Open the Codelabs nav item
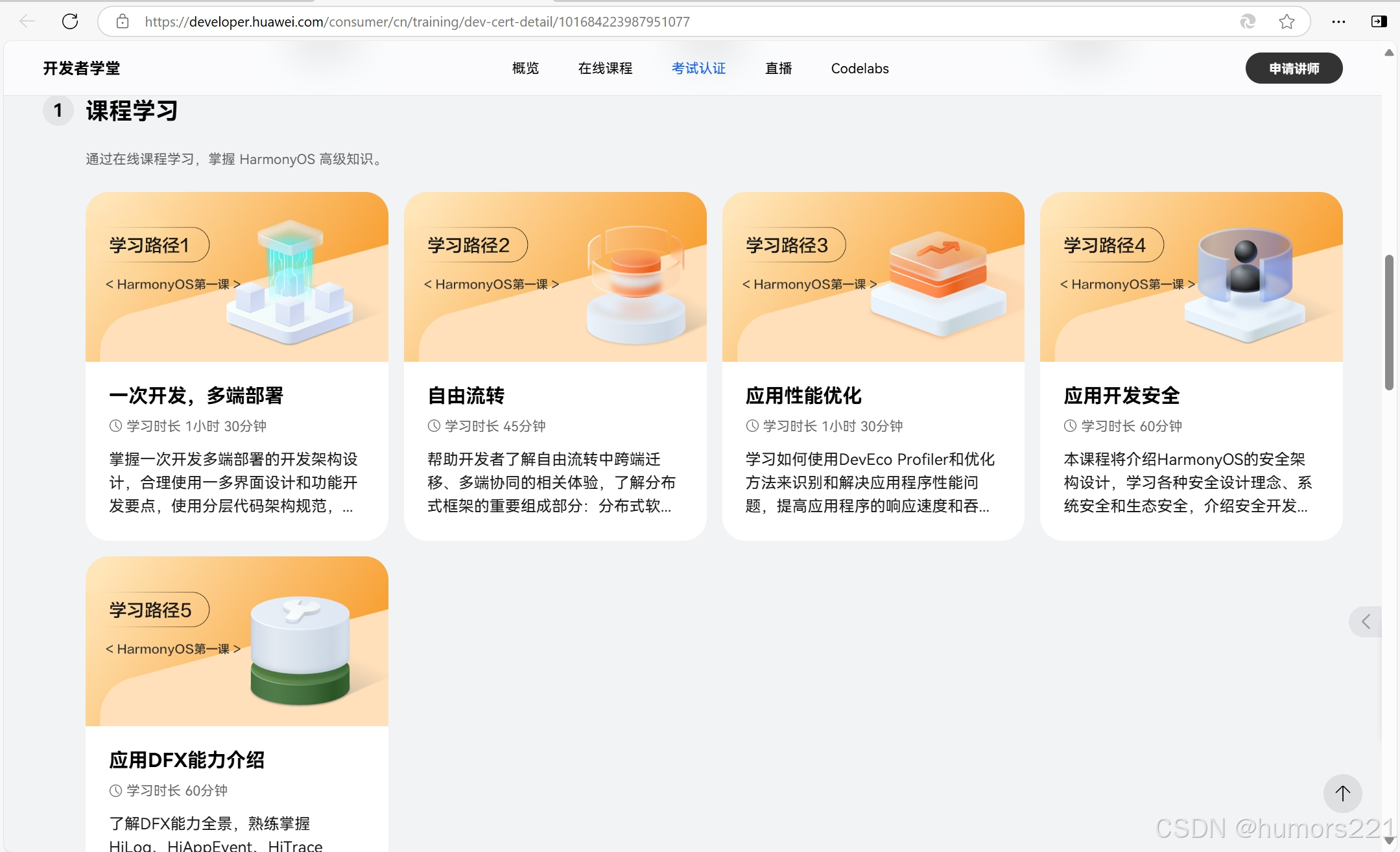Image resolution: width=1400 pixels, height=852 pixels. click(860, 68)
